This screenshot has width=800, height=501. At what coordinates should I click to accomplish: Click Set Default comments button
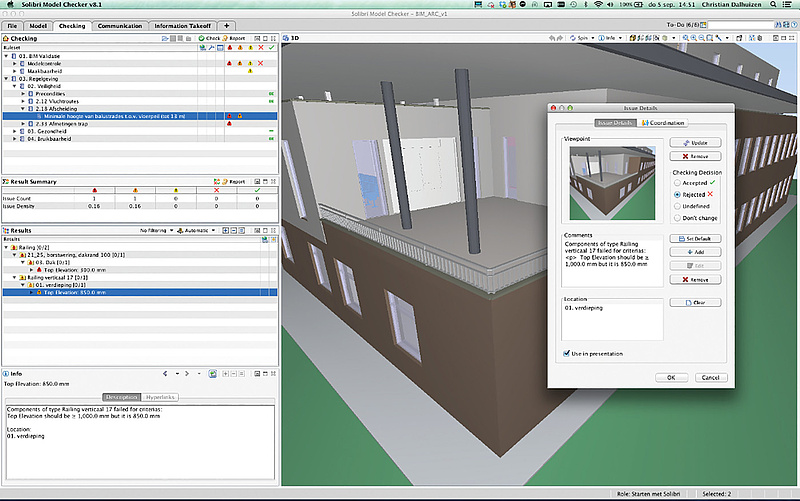695,239
